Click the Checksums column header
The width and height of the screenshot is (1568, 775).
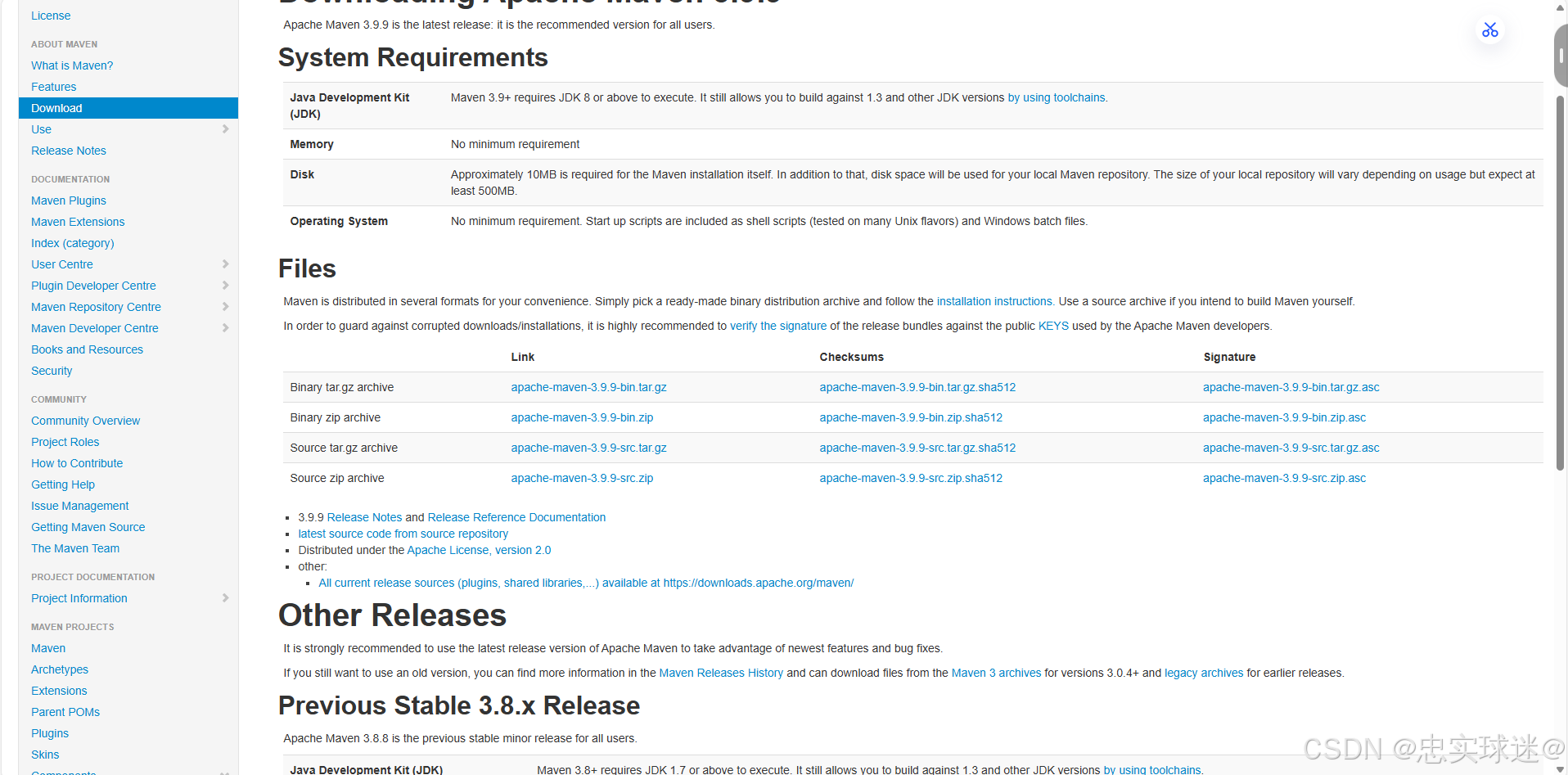coord(851,357)
